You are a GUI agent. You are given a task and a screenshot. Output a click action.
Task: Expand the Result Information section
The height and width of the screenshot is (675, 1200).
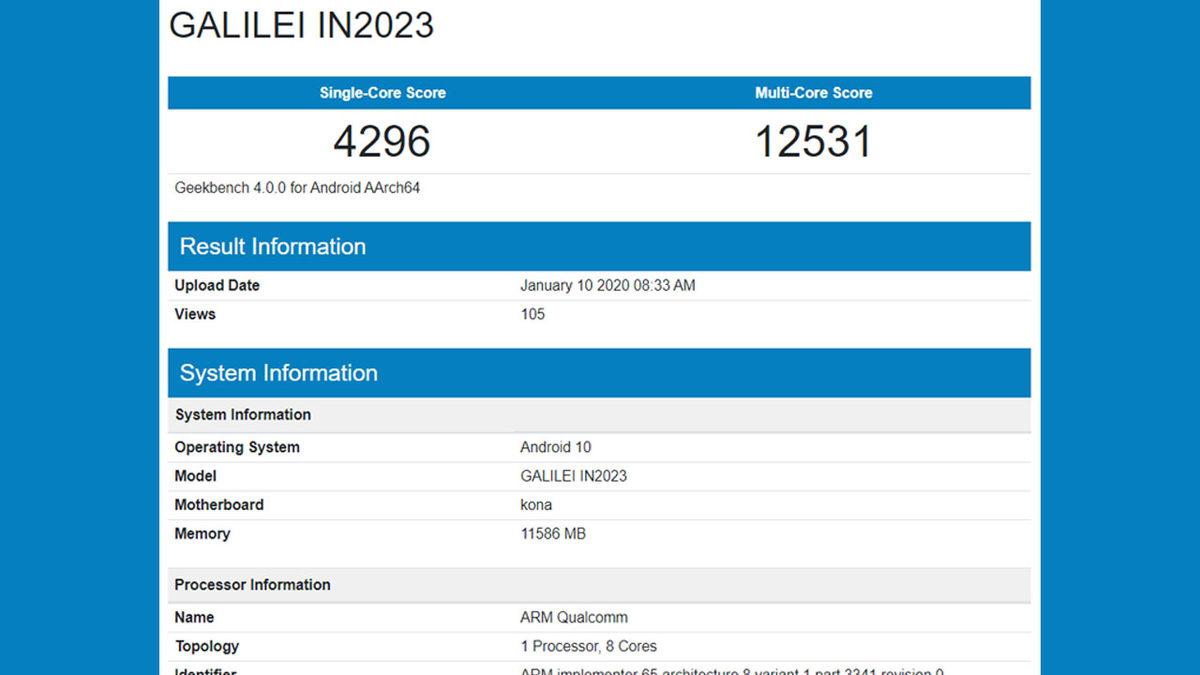click(272, 246)
